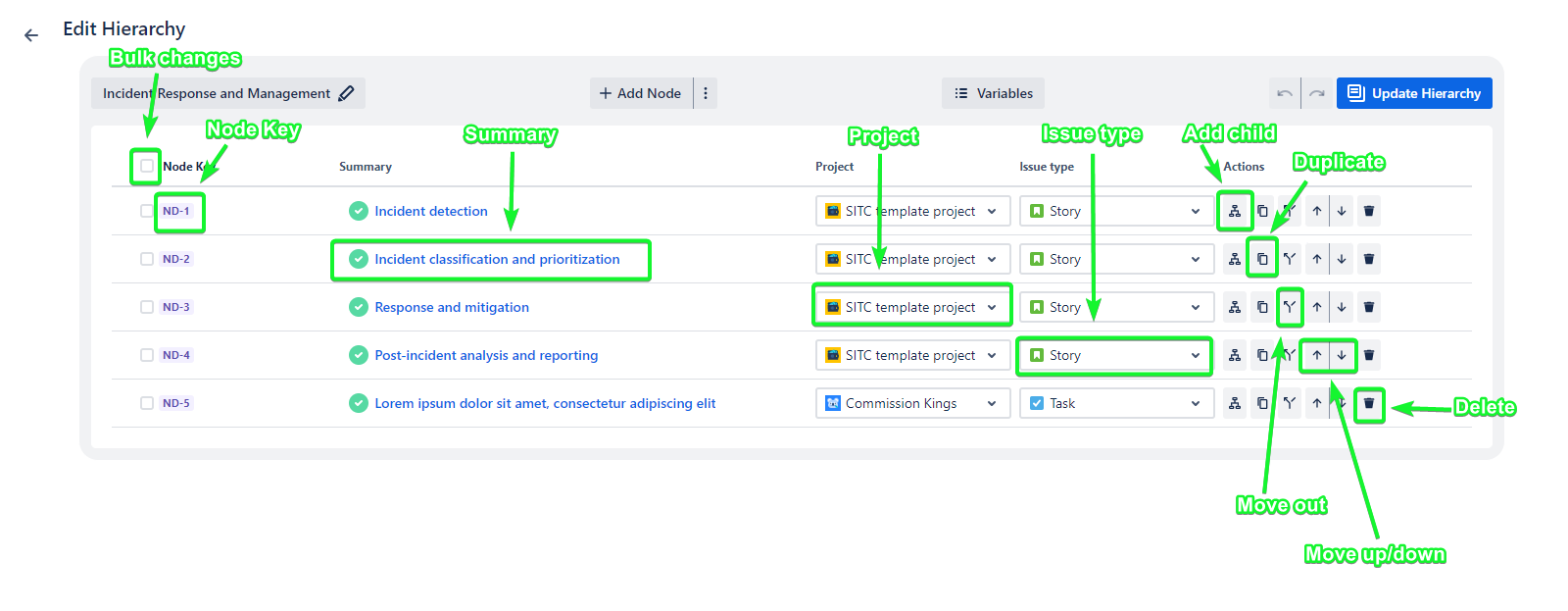Screen dimensions: 1568x611
Task: Click the Update Hierarchy button
Action: click(1414, 93)
